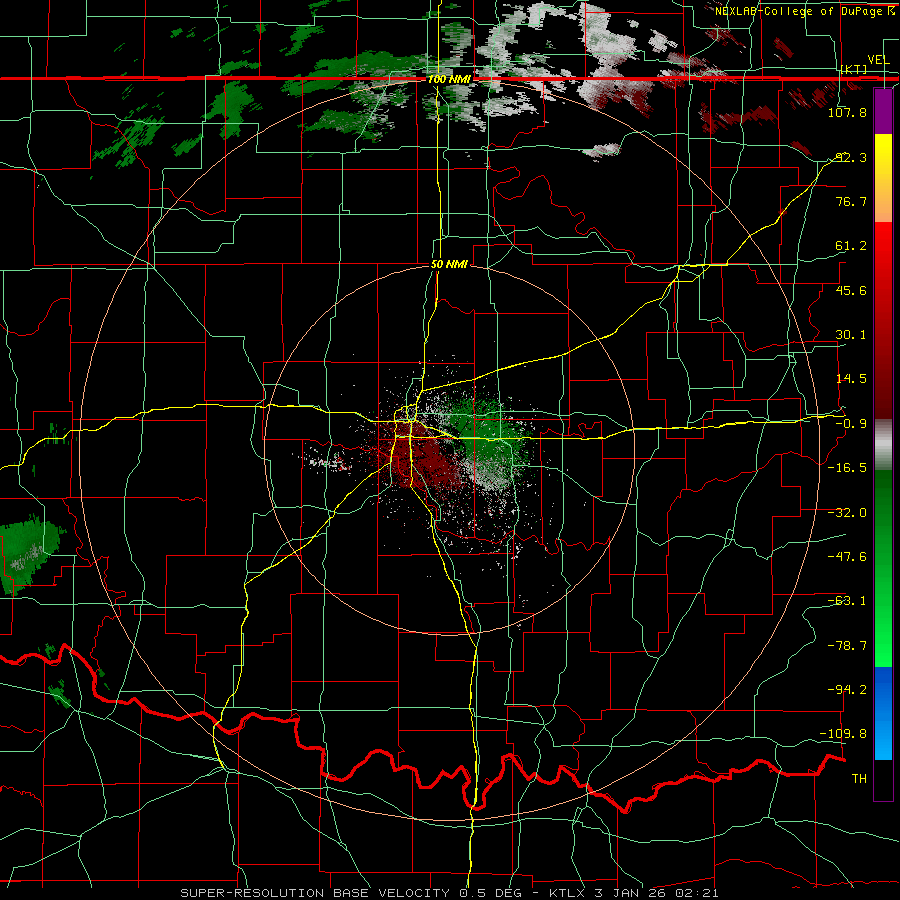Pick the blue segment of the color bar

[883, 713]
